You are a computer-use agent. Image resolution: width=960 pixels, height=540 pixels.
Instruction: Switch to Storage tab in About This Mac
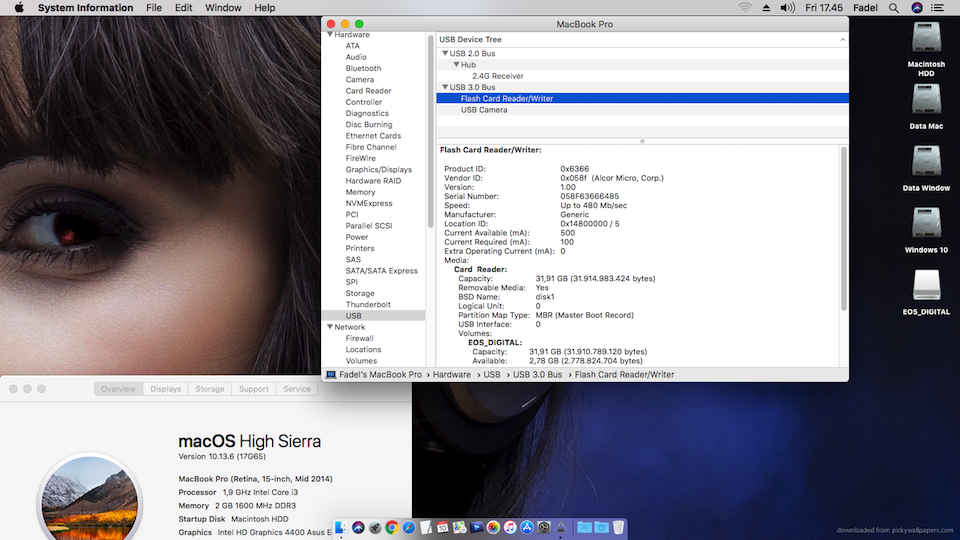click(209, 389)
